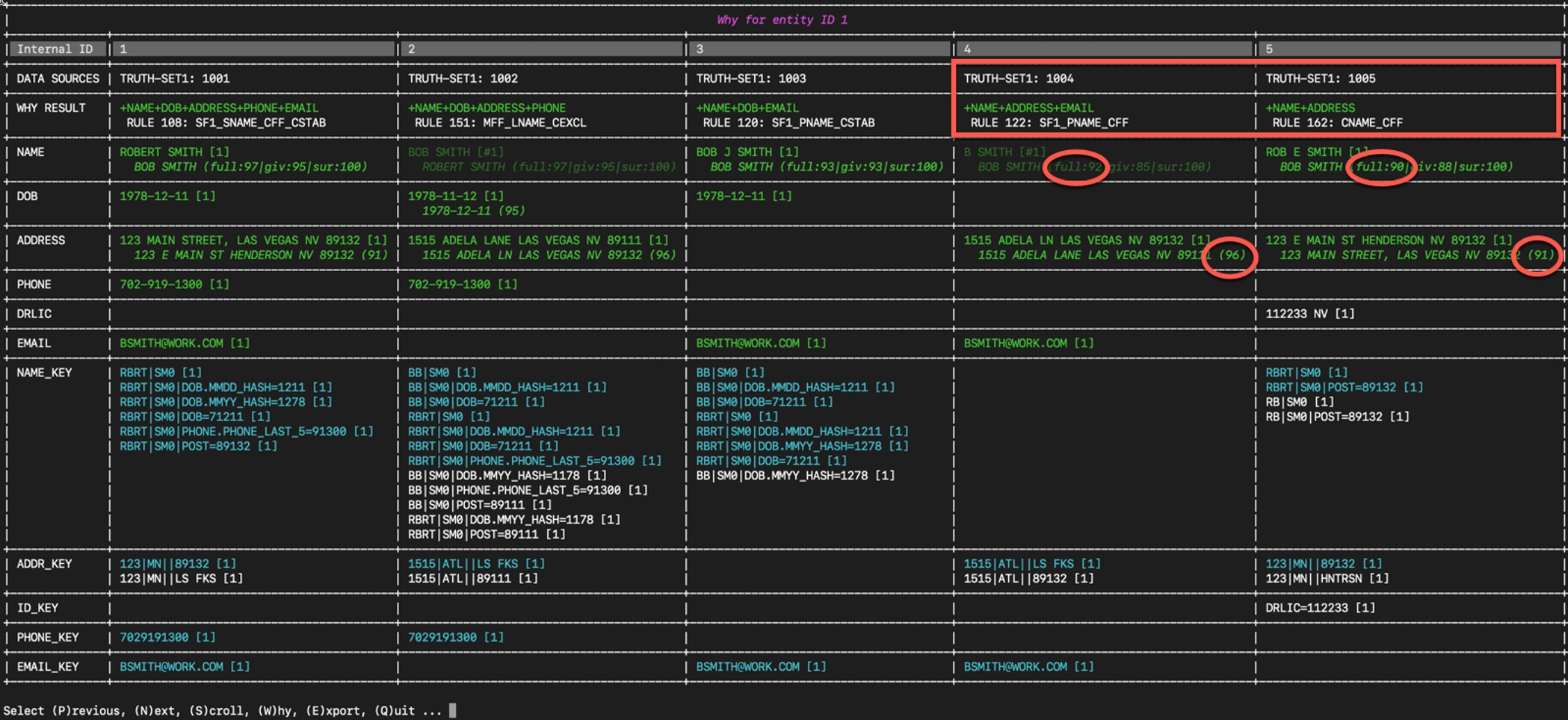Click the Select prompt input cursor

point(452,710)
